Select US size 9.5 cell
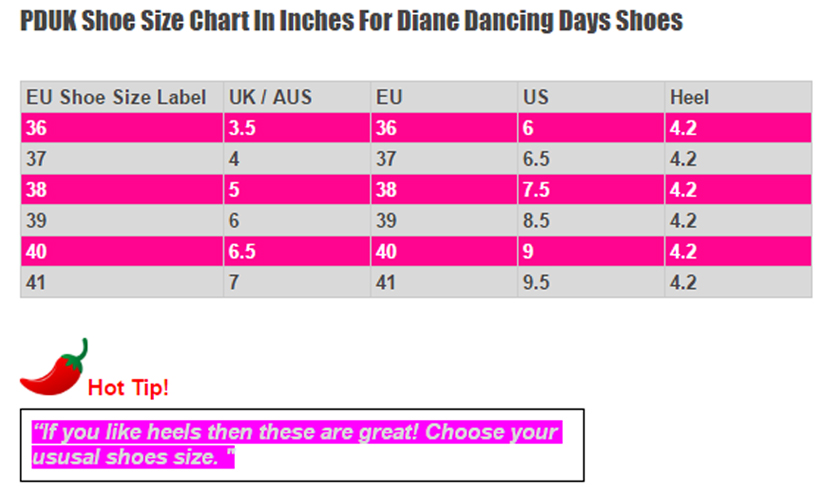This screenshot has height=490, width=822. pyautogui.click(x=591, y=282)
